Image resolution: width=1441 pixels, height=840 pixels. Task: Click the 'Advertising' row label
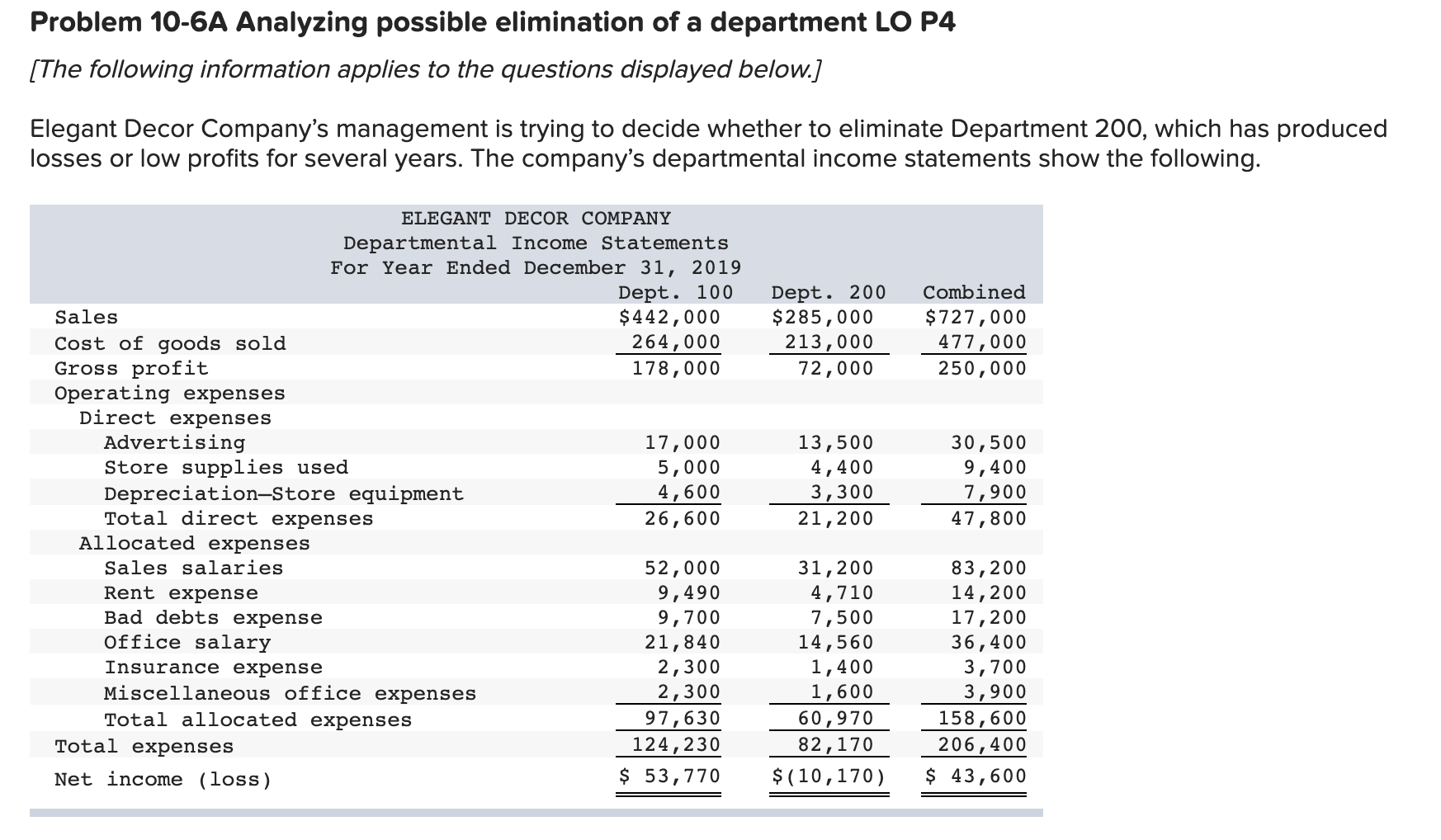click(174, 443)
